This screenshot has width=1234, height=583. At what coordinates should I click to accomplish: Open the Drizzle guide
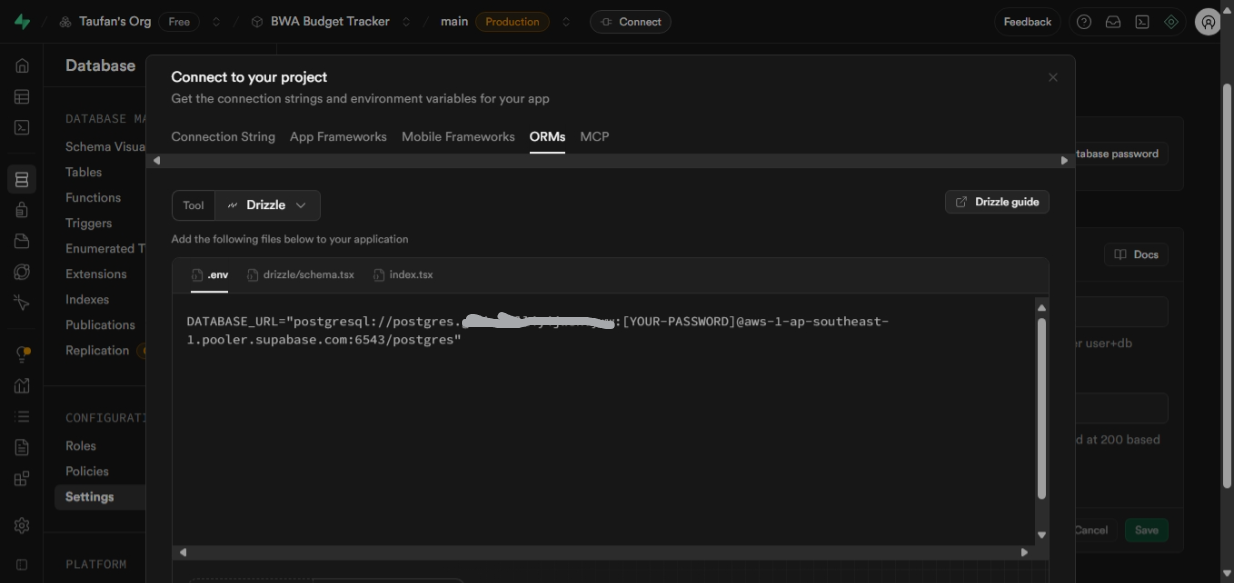click(x=997, y=201)
